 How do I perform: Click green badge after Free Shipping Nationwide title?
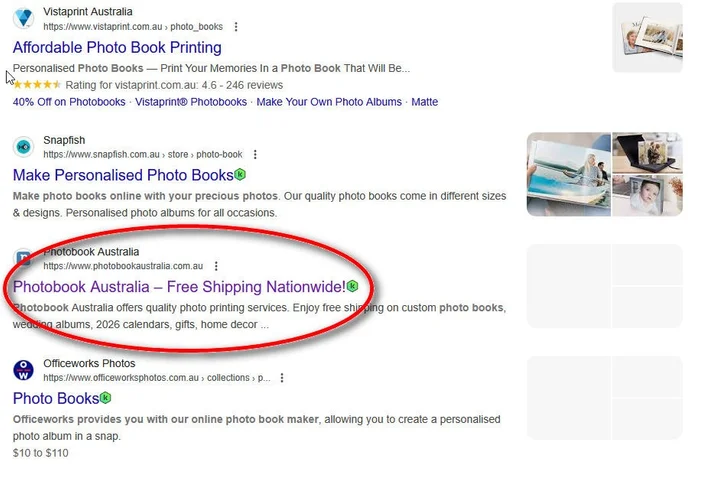(x=352, y=287)
